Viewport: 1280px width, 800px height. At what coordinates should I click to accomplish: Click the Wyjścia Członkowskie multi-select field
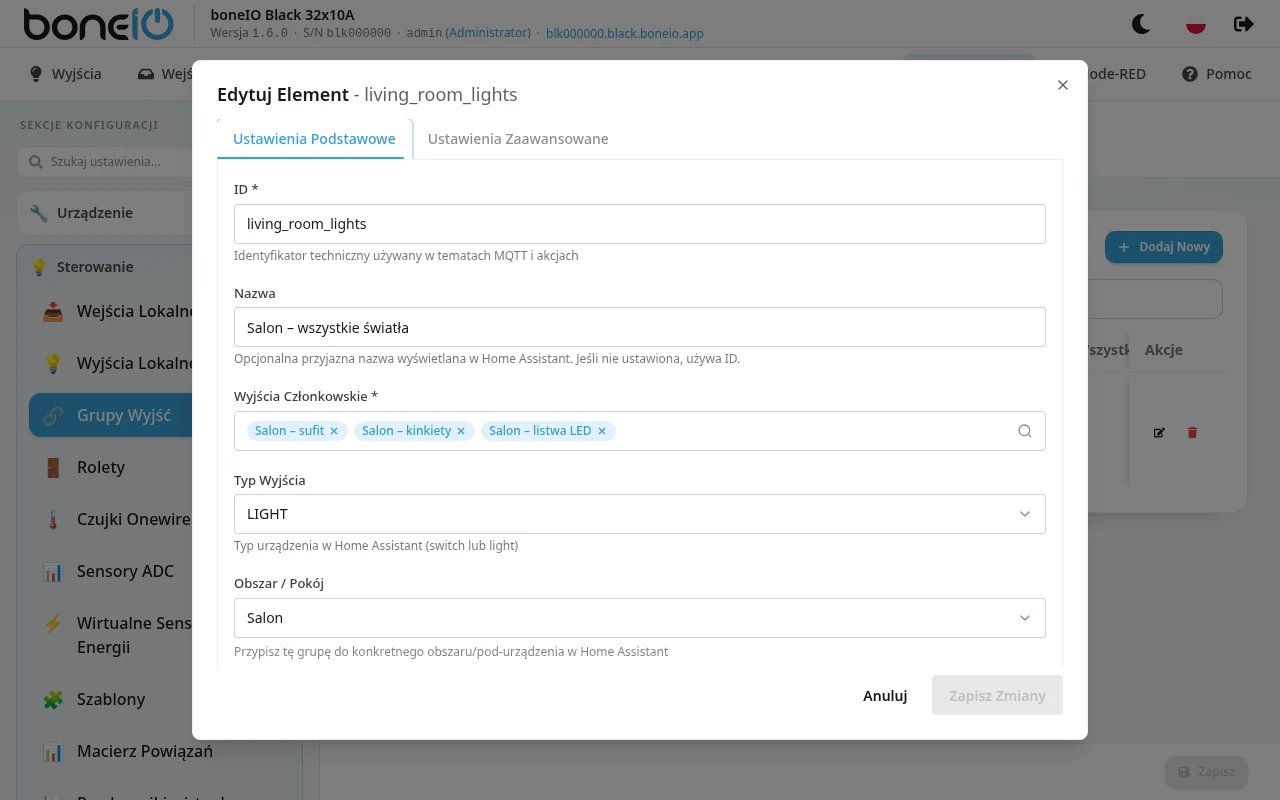640,431
